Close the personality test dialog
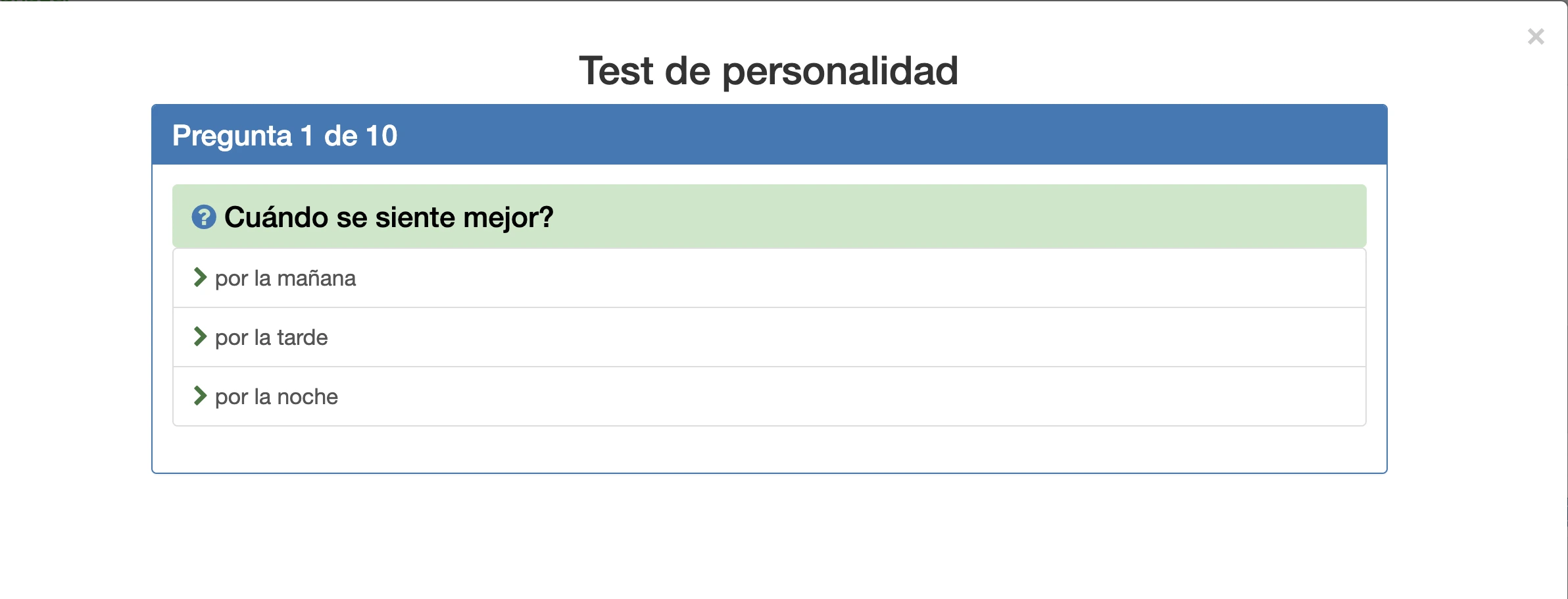 click(1535, 37)
